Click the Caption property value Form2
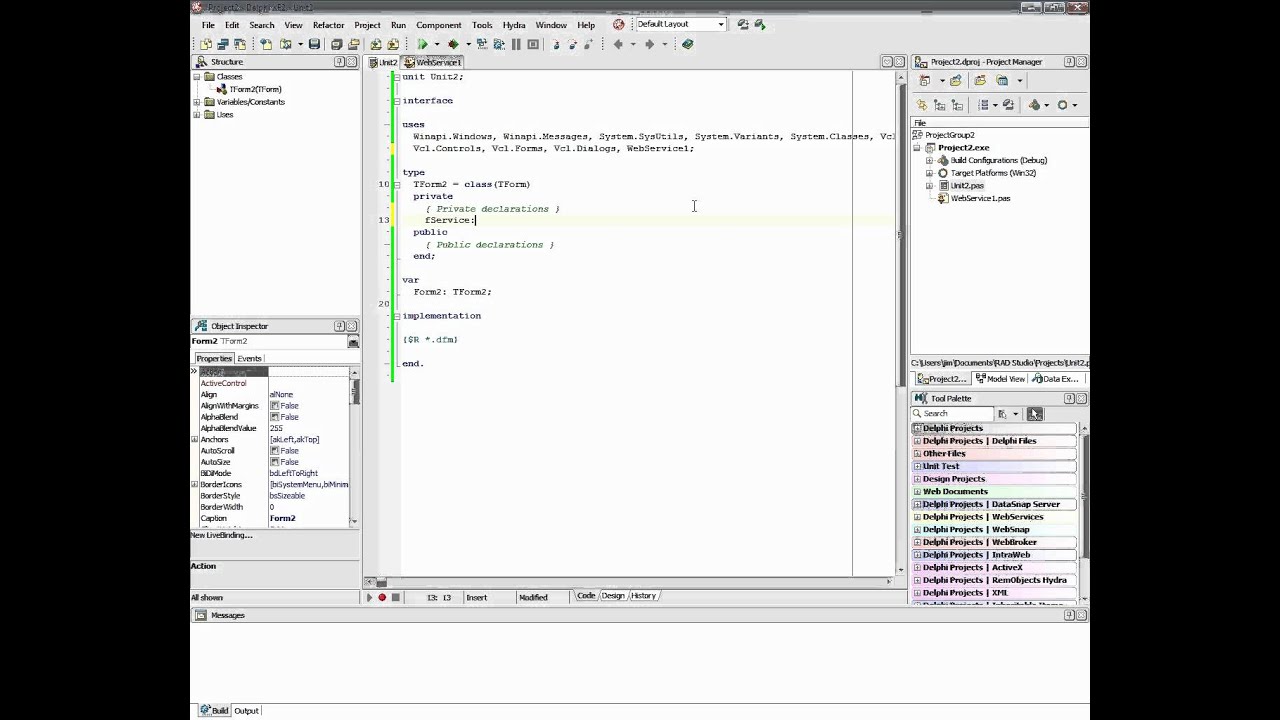The image size is (1280, 720). (282, 519)
